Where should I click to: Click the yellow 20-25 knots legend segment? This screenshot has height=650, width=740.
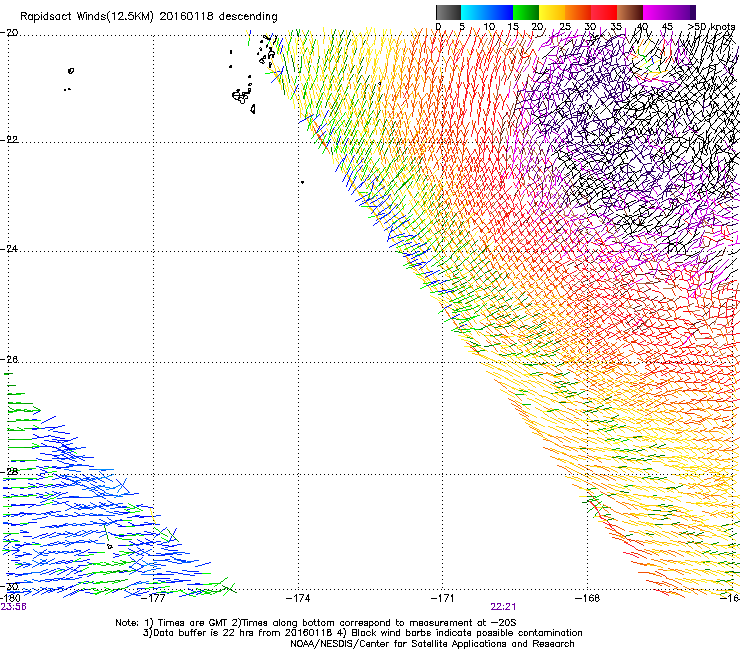click(552, 12)
